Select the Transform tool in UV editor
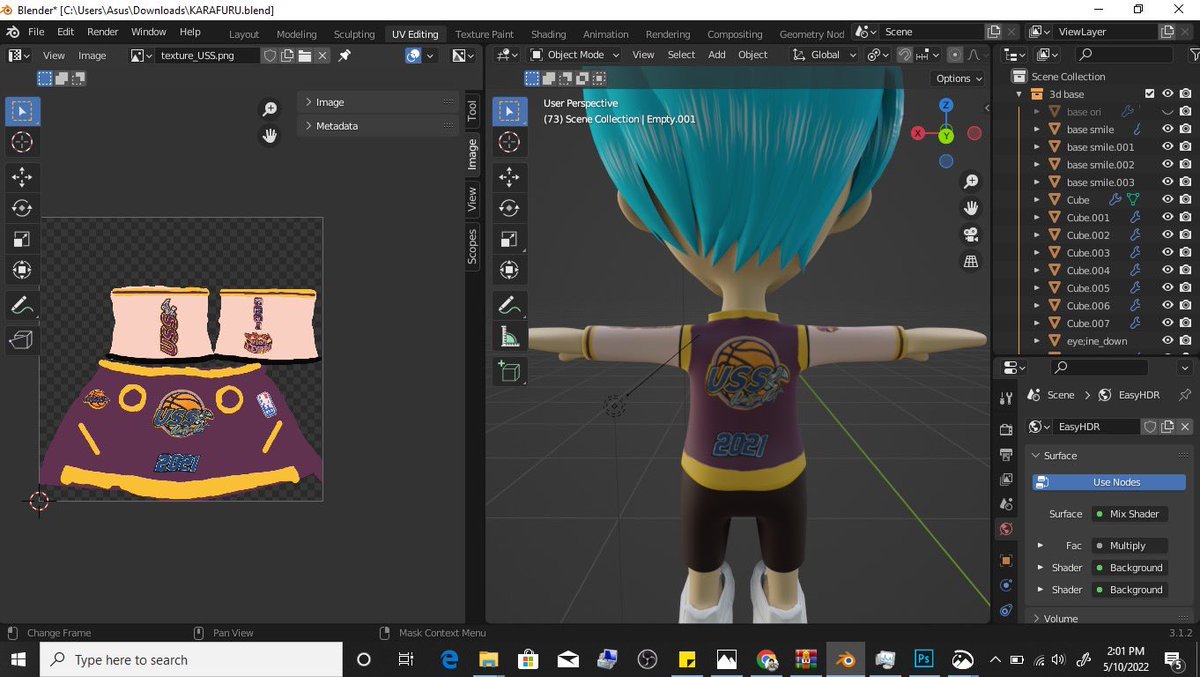1200x677 pixels. tap(22, 270)
